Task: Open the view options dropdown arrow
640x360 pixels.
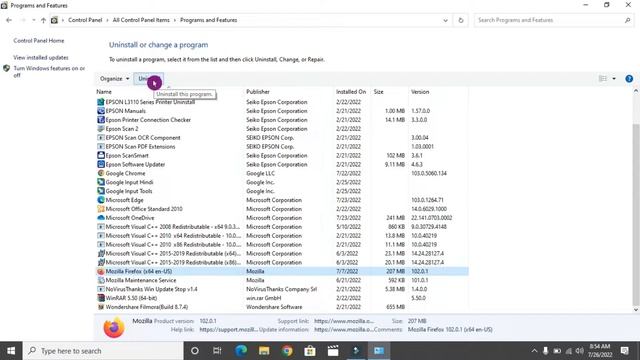Action: coord(614,79)
